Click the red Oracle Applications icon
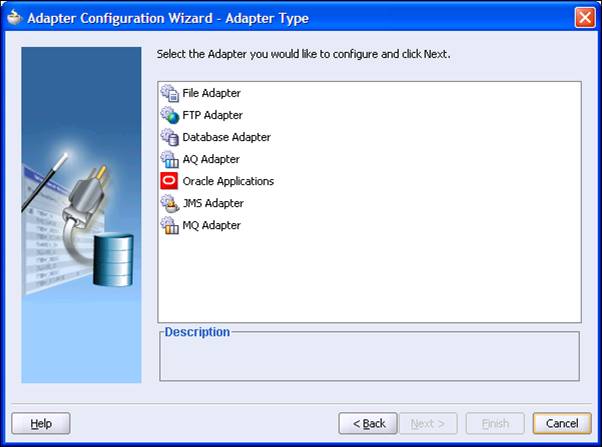This screenshot has height=447, width=602. pyautogui.click(x=169, y=181)
